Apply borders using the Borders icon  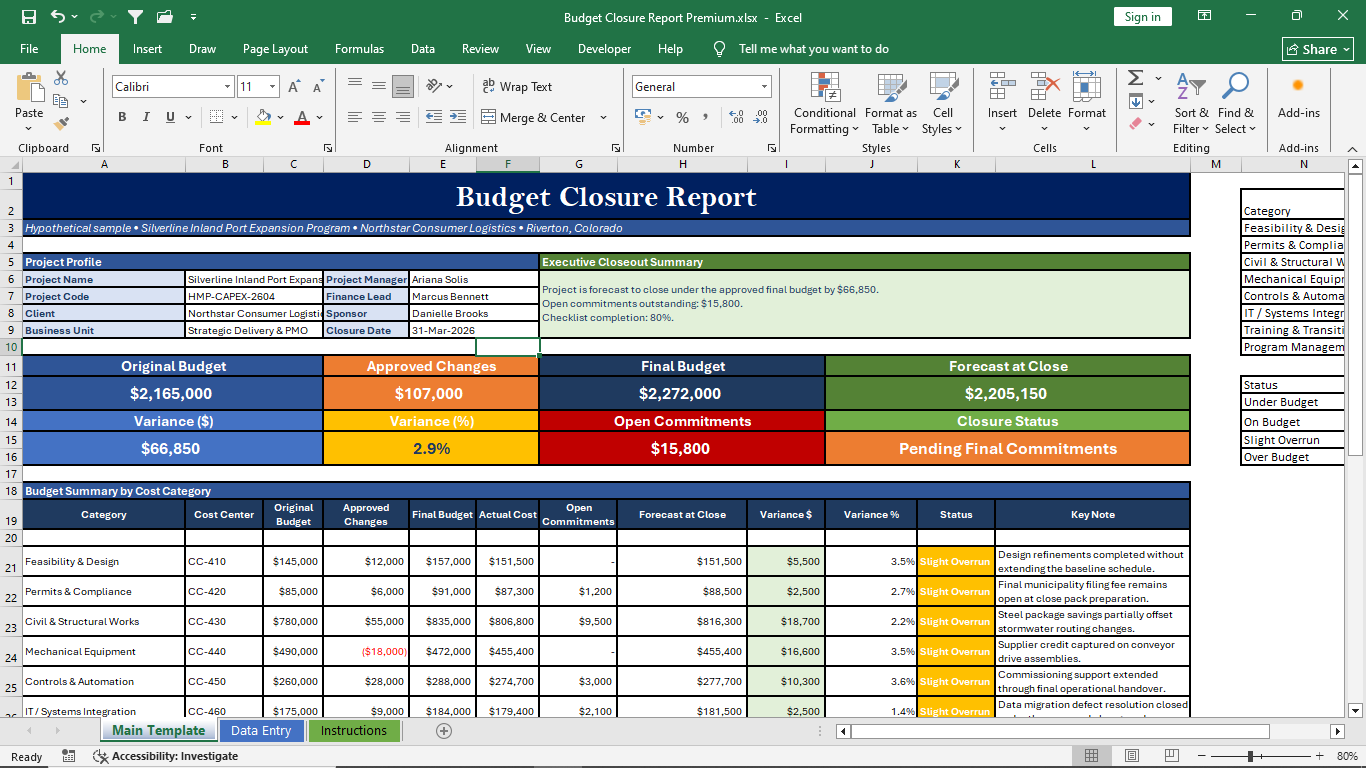pos(216,117)
